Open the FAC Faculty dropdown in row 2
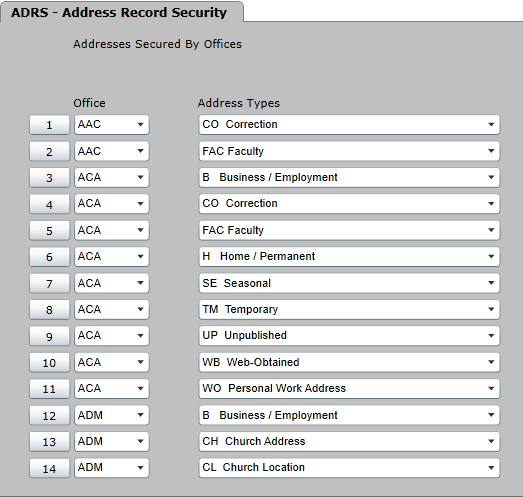 tap(349, 151)
